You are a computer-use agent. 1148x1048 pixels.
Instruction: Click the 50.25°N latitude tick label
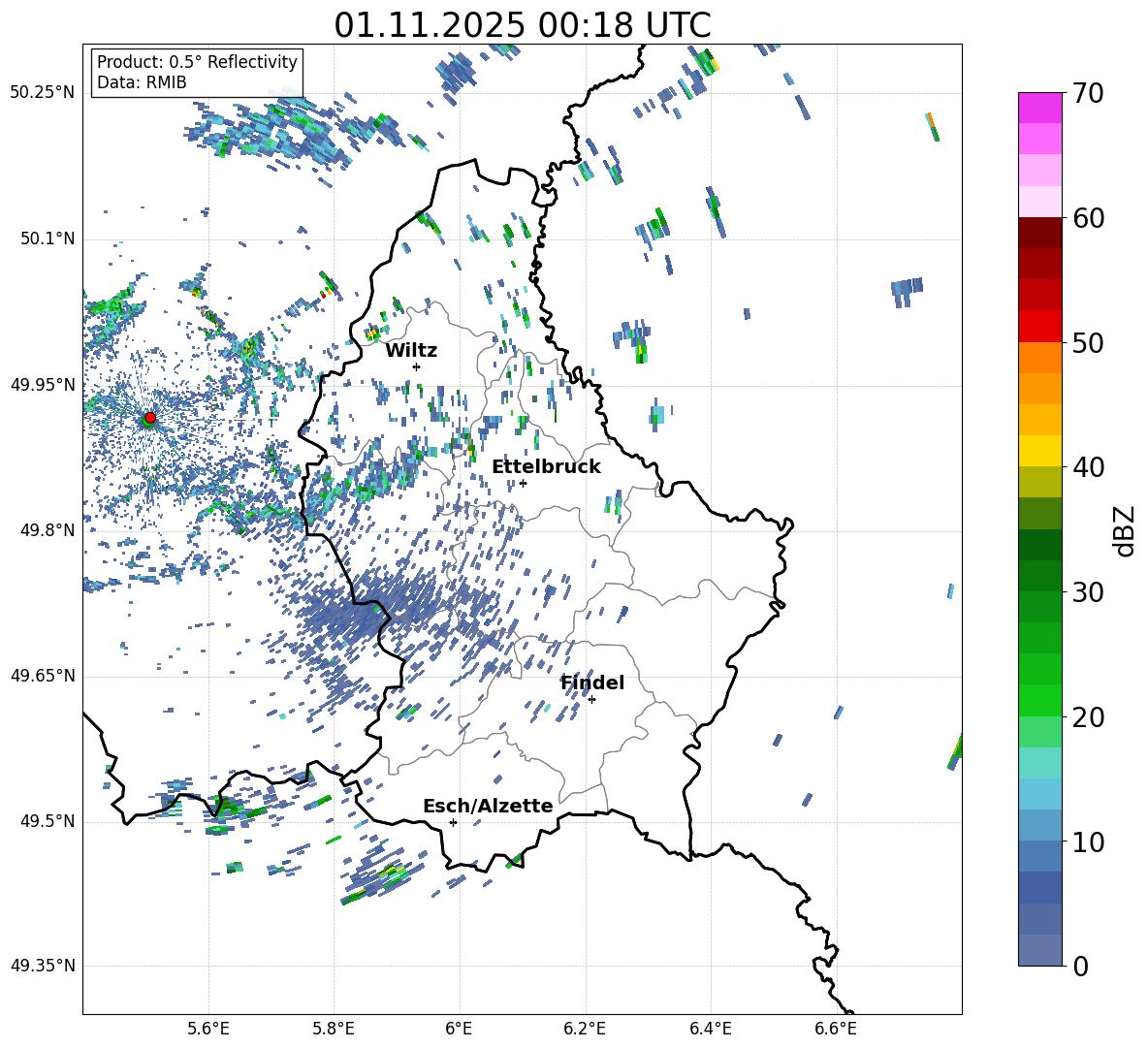[x=43, y=93]
